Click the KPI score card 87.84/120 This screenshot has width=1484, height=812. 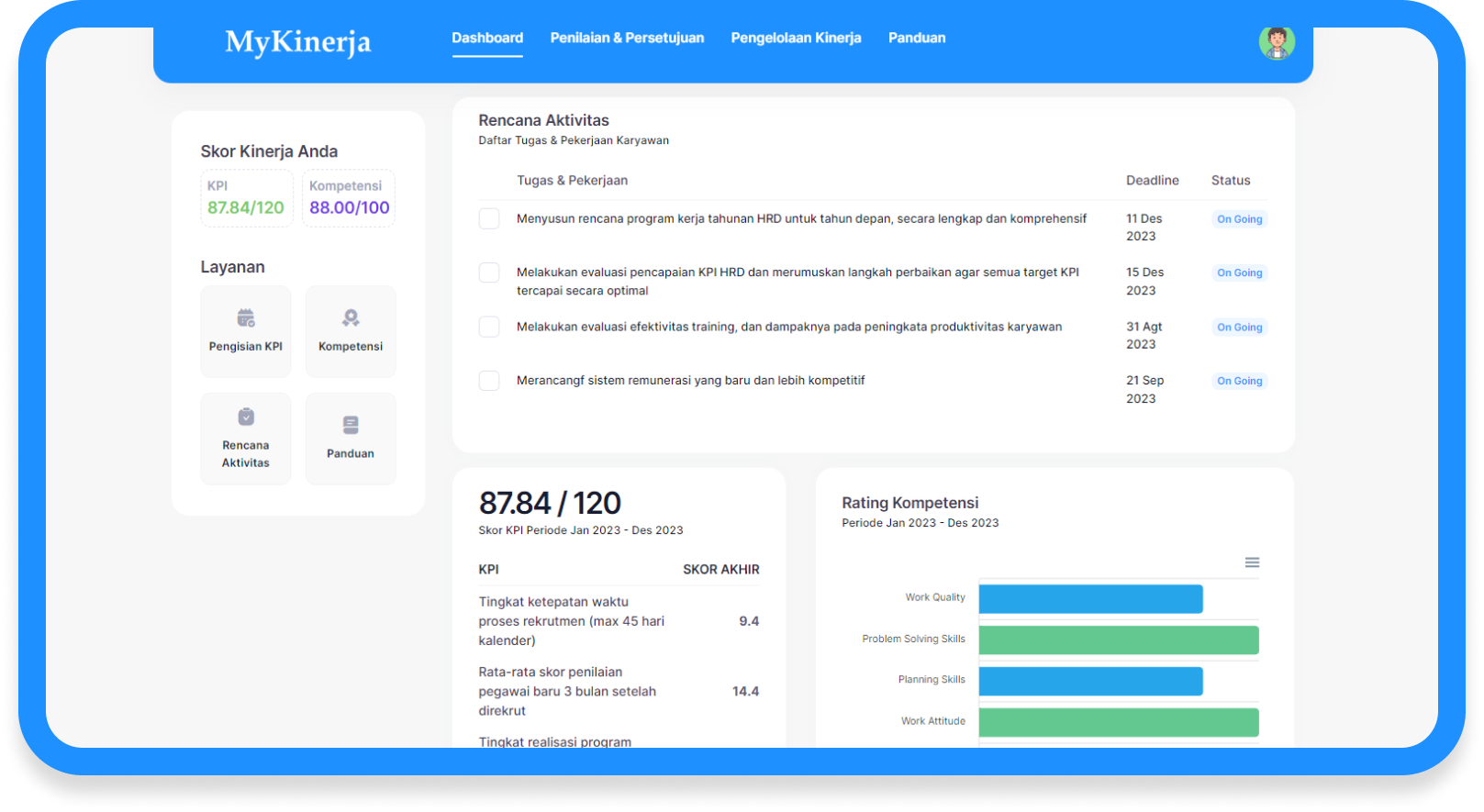[x=246, y=198]
